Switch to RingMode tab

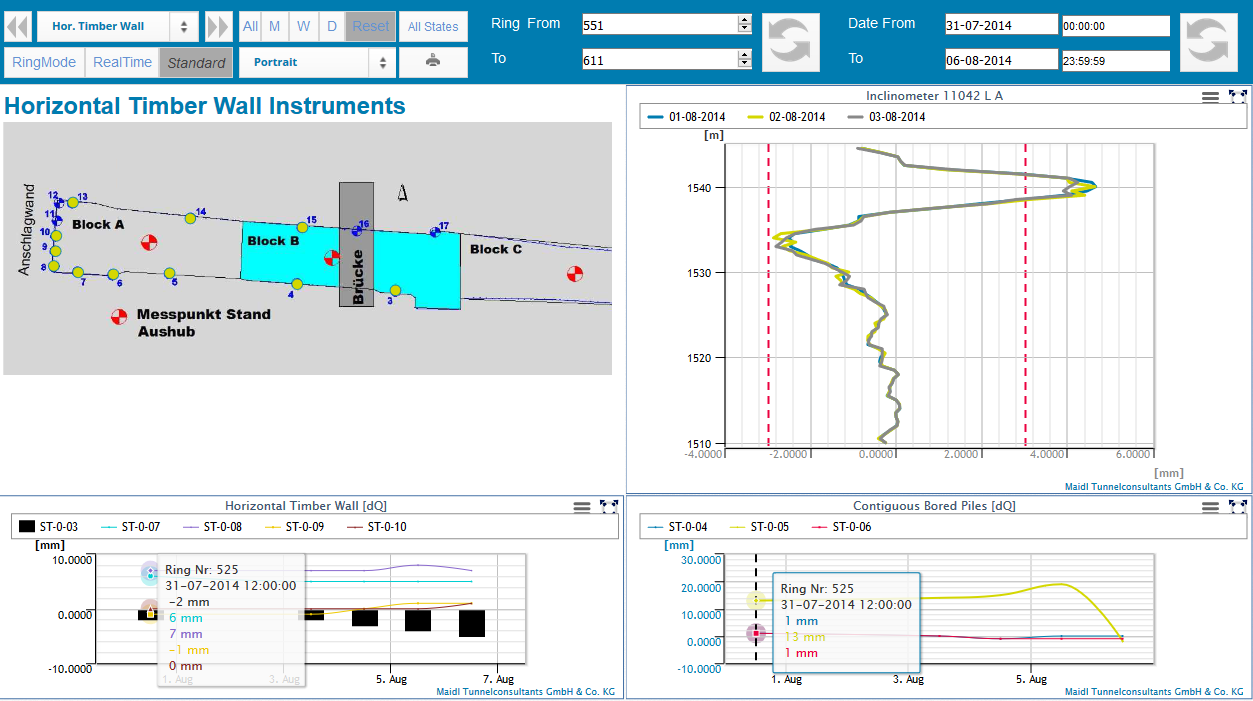[44, 62]
